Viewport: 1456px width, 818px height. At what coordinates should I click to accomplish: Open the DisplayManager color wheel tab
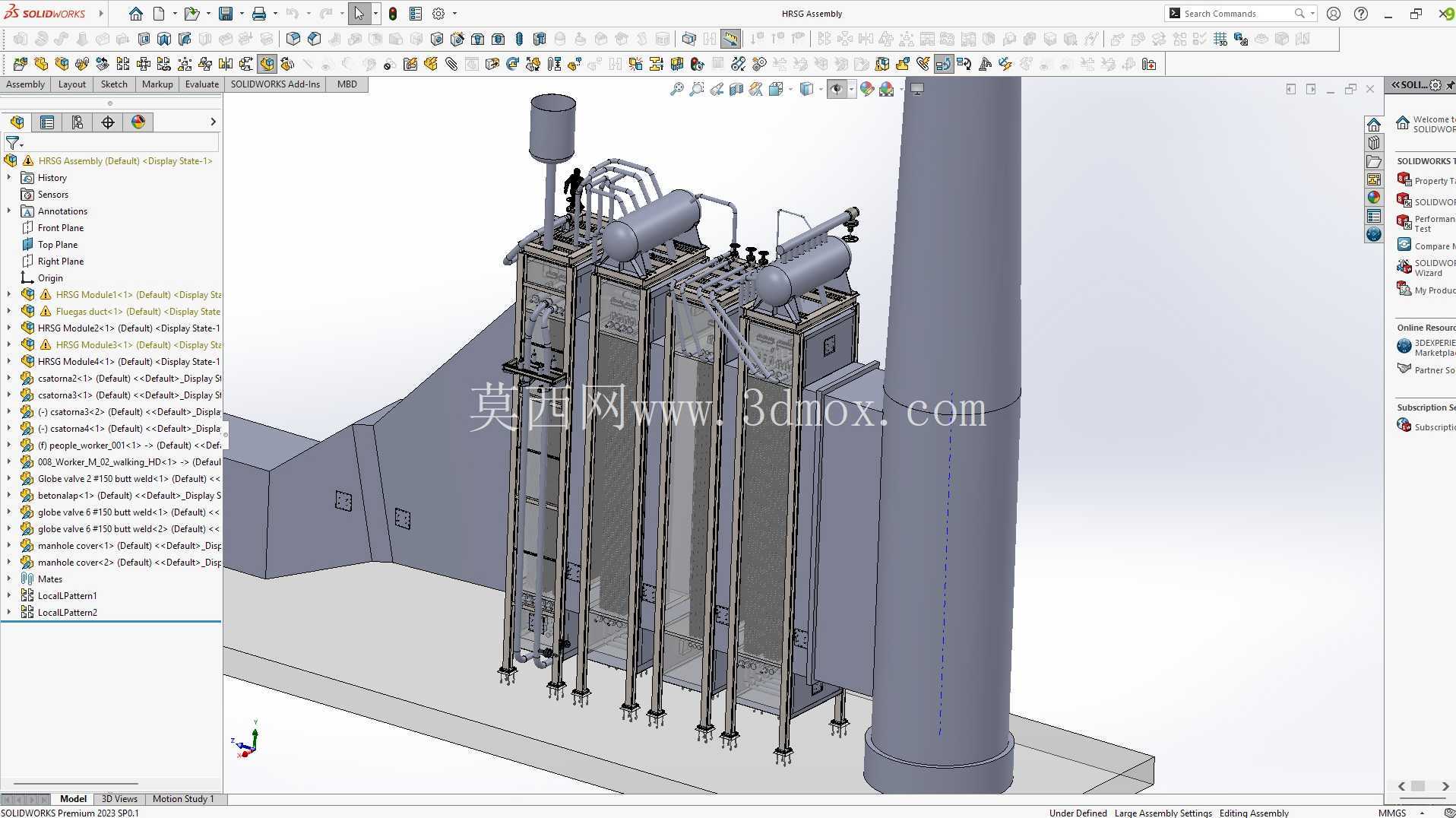point(138,122)
